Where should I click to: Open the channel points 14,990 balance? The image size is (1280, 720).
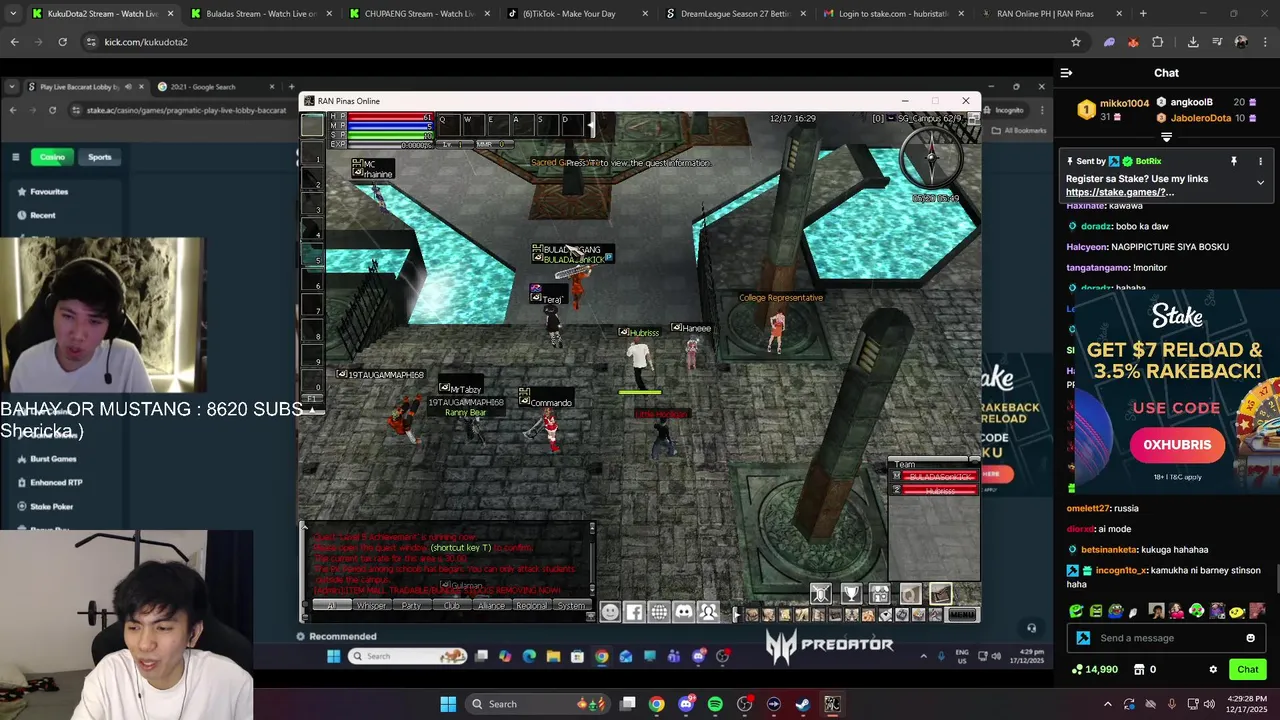1094,669
